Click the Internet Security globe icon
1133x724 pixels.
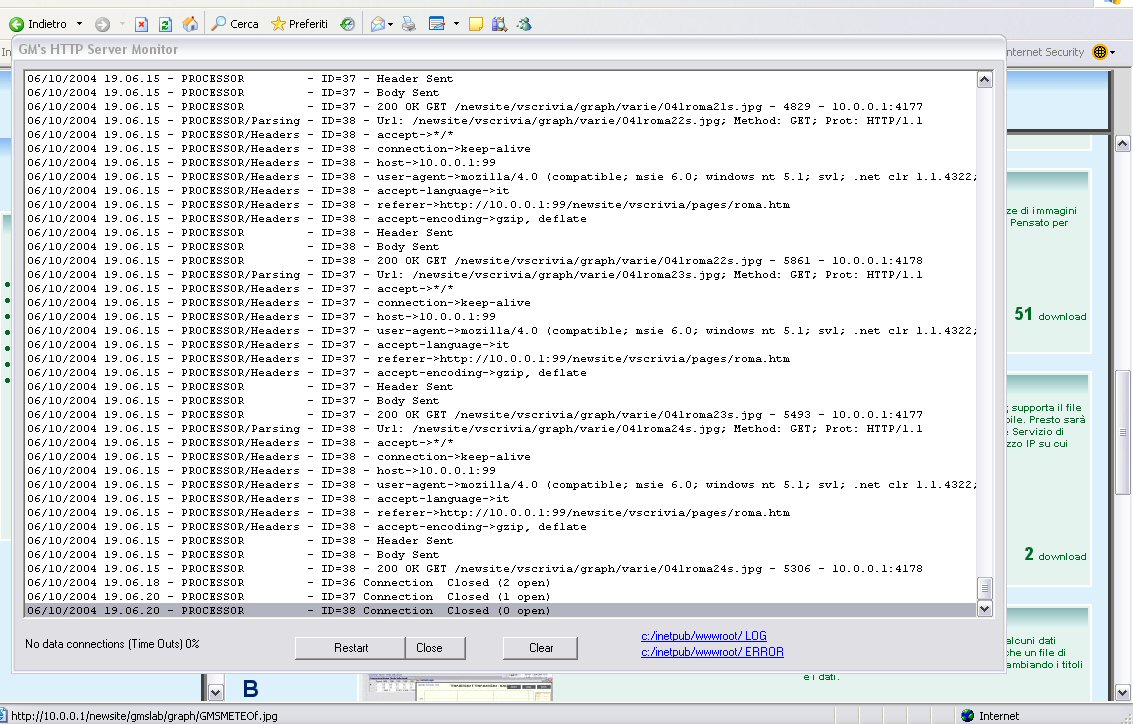coord(1100,52)
